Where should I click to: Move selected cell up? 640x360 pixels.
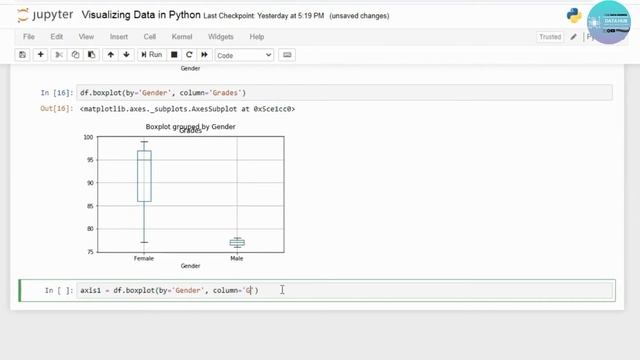point(111,55)
